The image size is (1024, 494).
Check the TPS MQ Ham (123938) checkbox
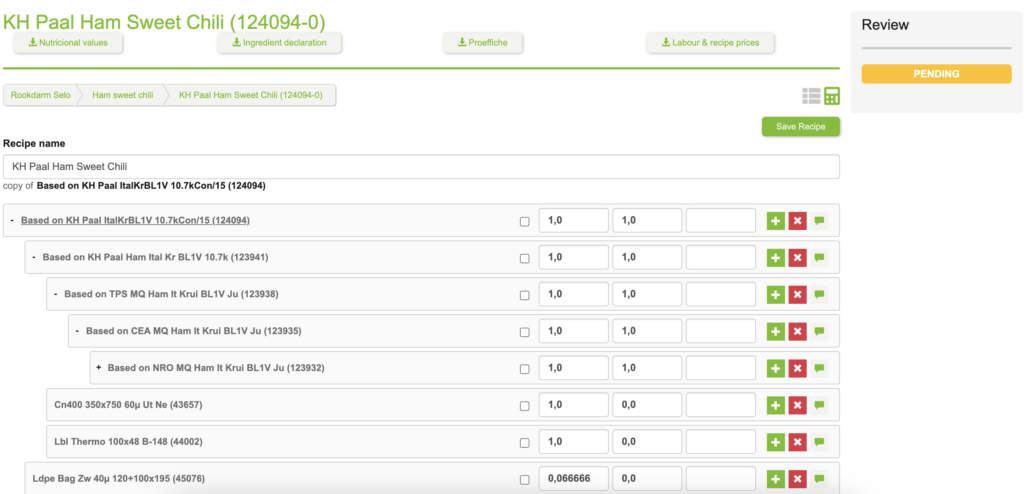[524, 295]
